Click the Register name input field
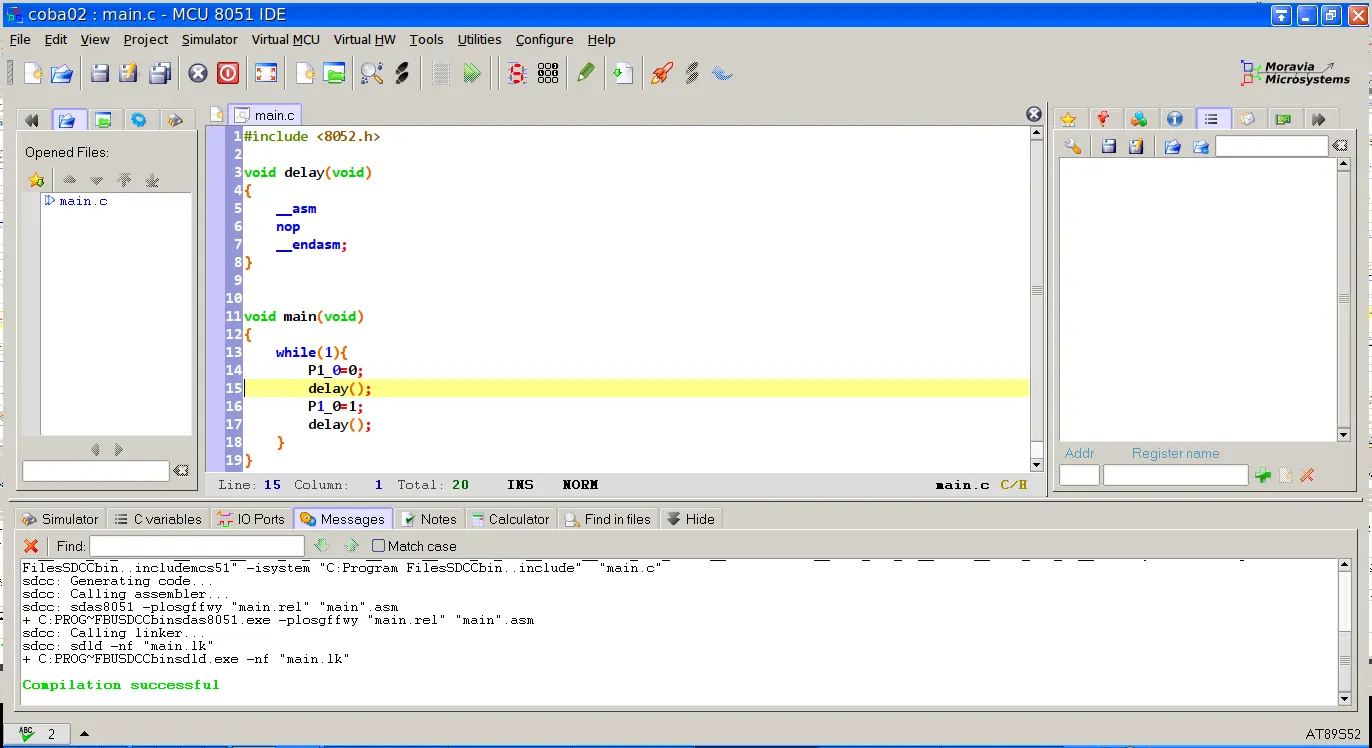Screen dimensions: 1372x748 tap(1176, 476)
